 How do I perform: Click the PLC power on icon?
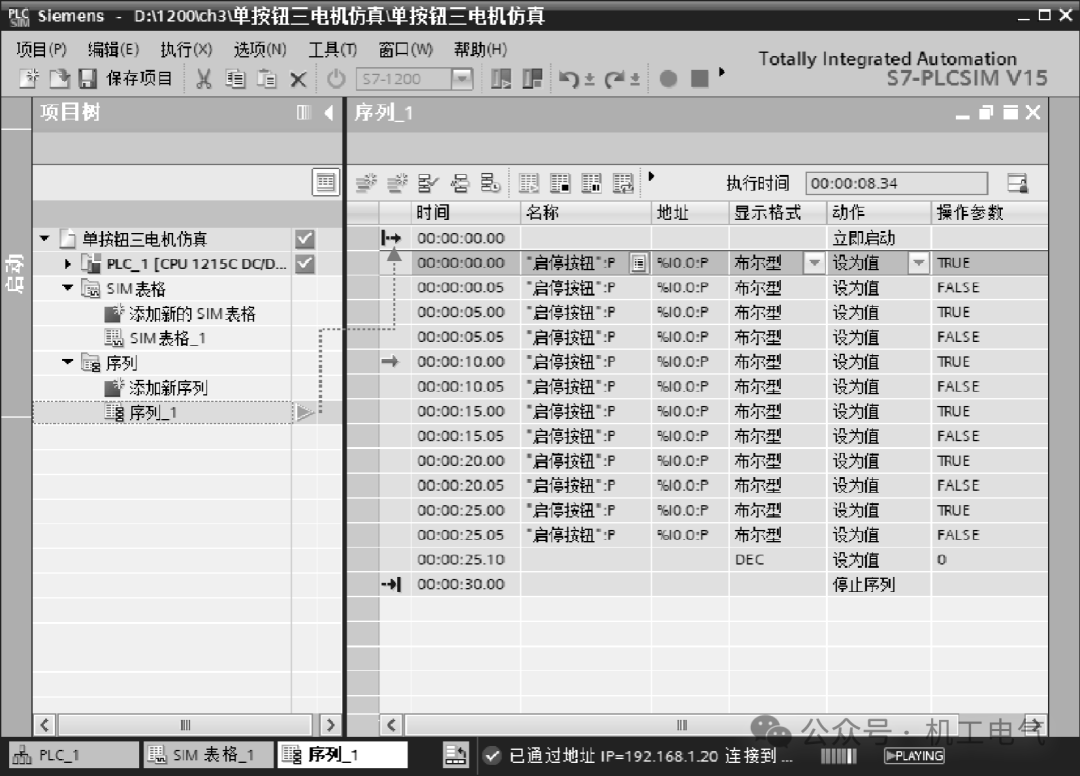tap(335, 79)
